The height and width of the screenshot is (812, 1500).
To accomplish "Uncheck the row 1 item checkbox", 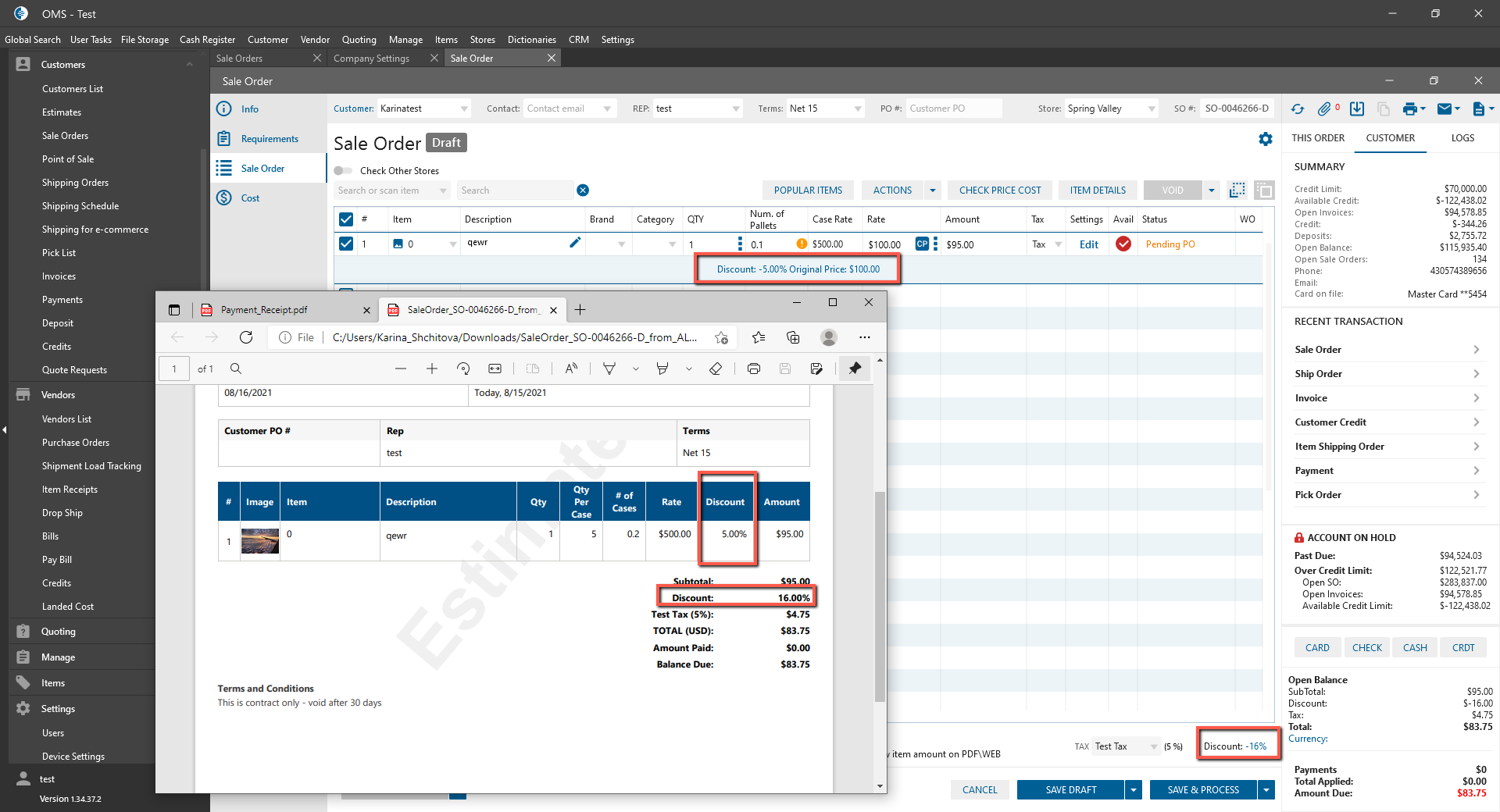I will click(346, 244).
